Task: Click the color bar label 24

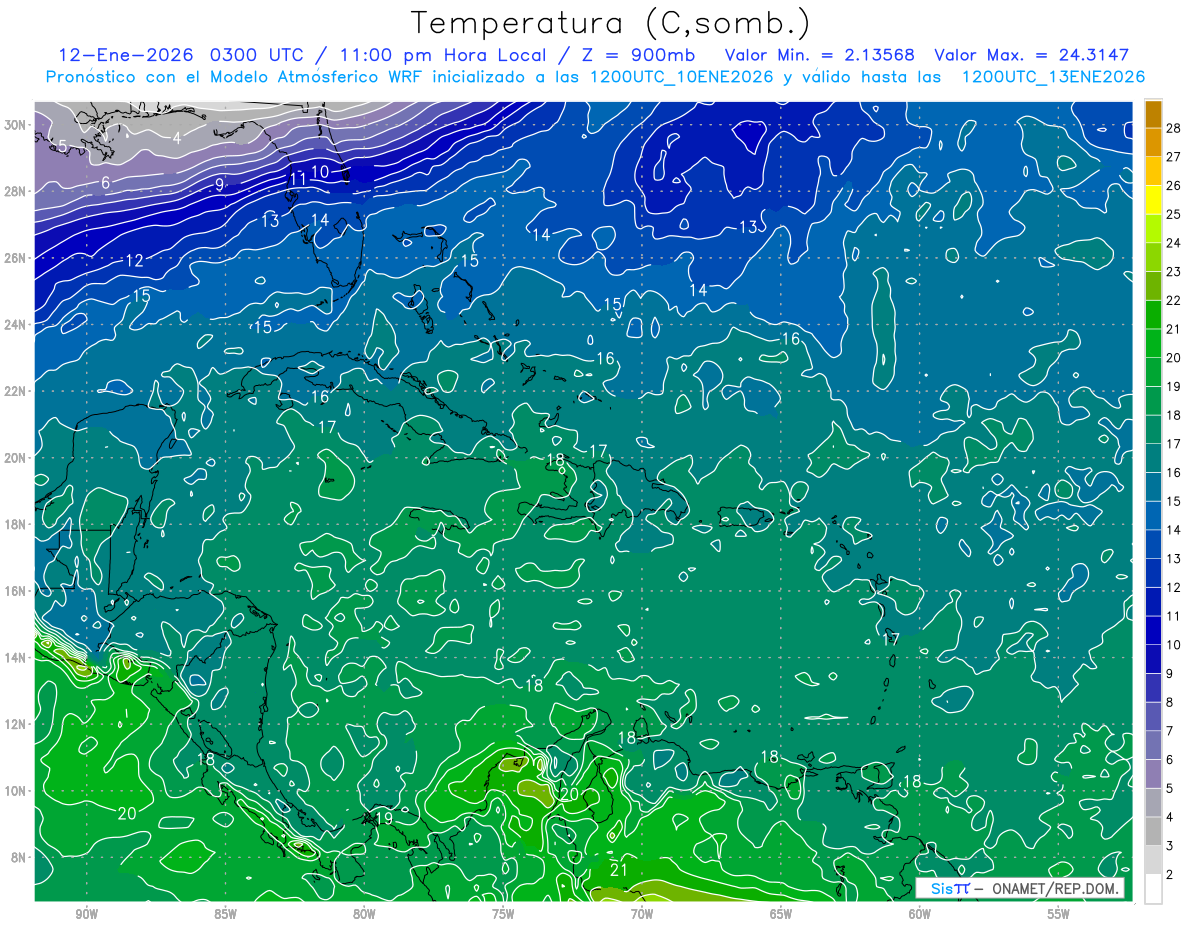Action: tap(1173, 243)
